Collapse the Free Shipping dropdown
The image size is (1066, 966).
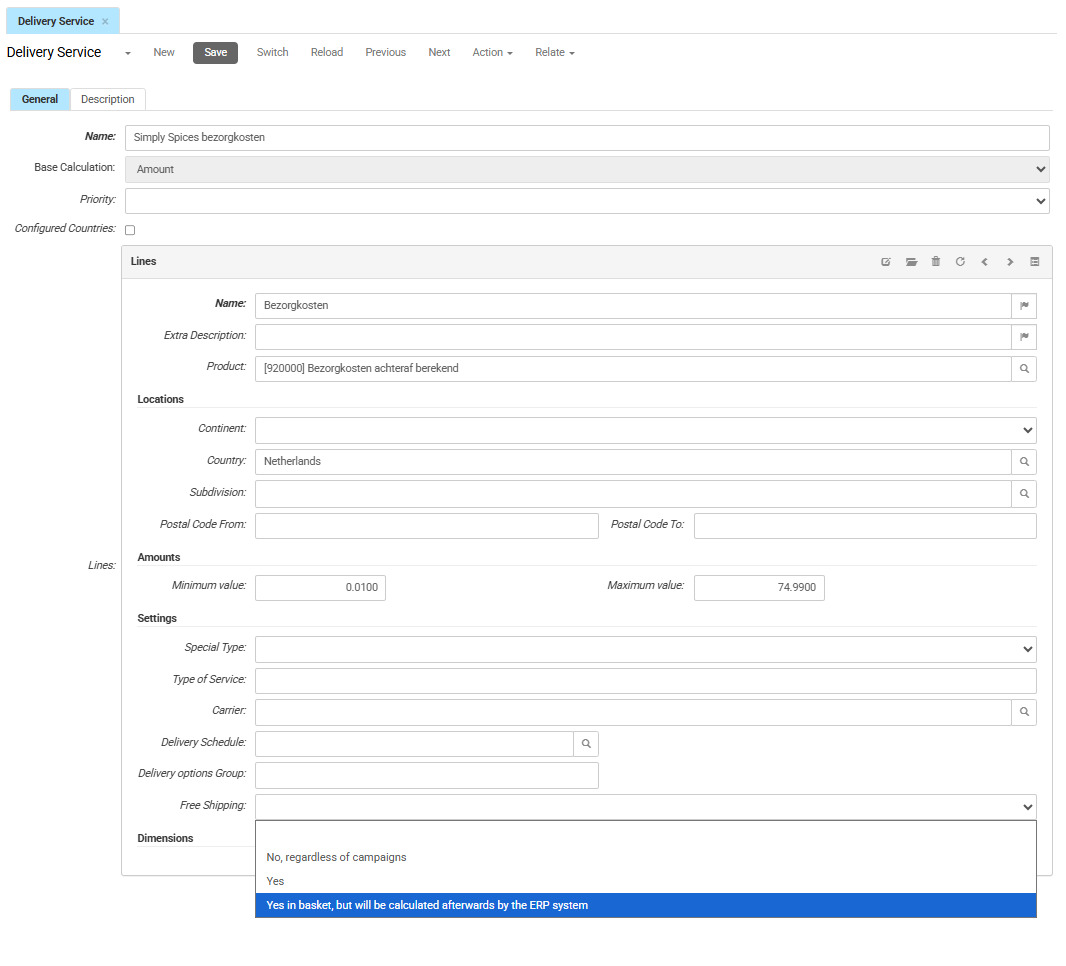[645, 807]
